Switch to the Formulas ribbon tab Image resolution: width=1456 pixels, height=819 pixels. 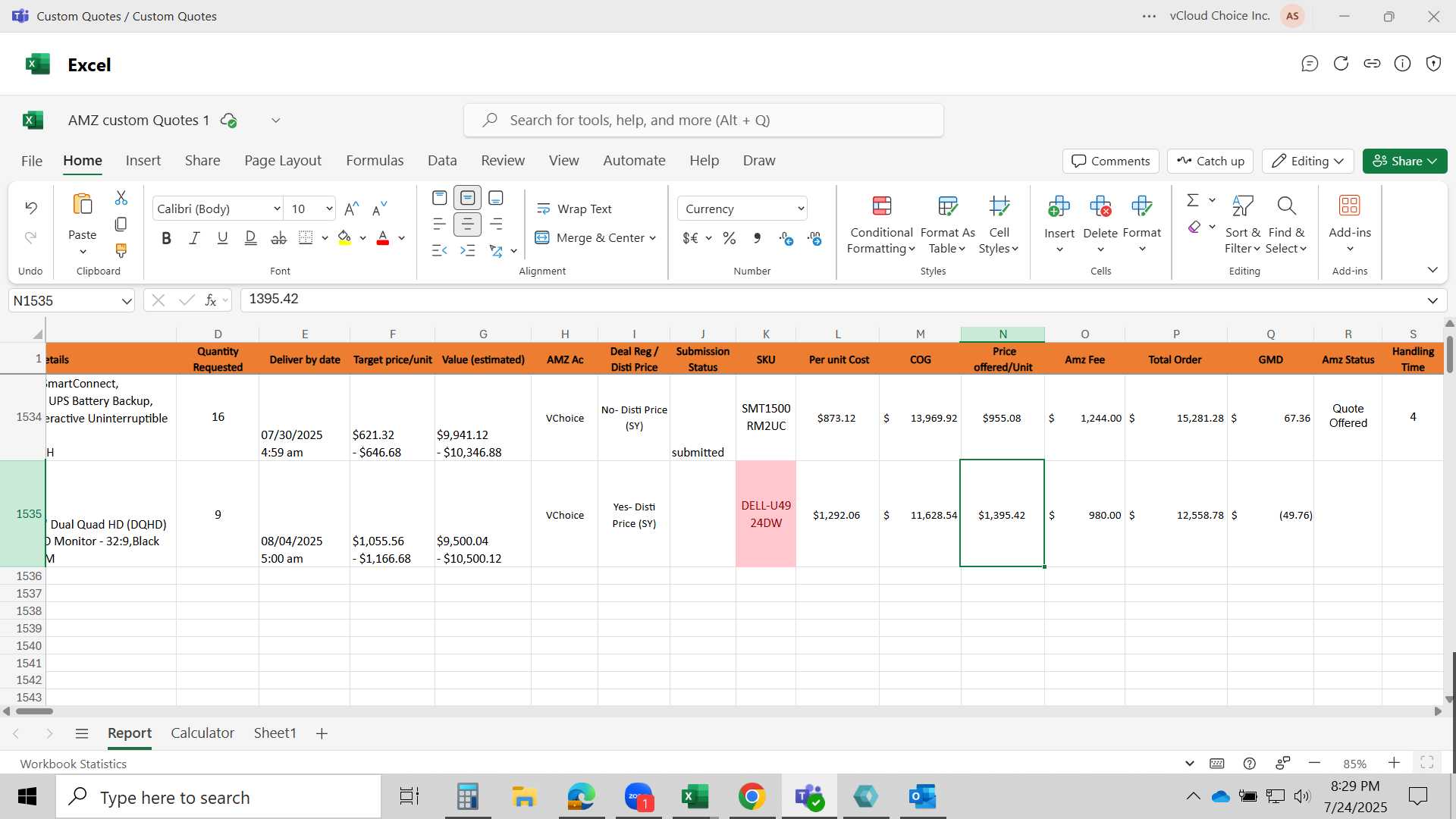coord(375,161)
